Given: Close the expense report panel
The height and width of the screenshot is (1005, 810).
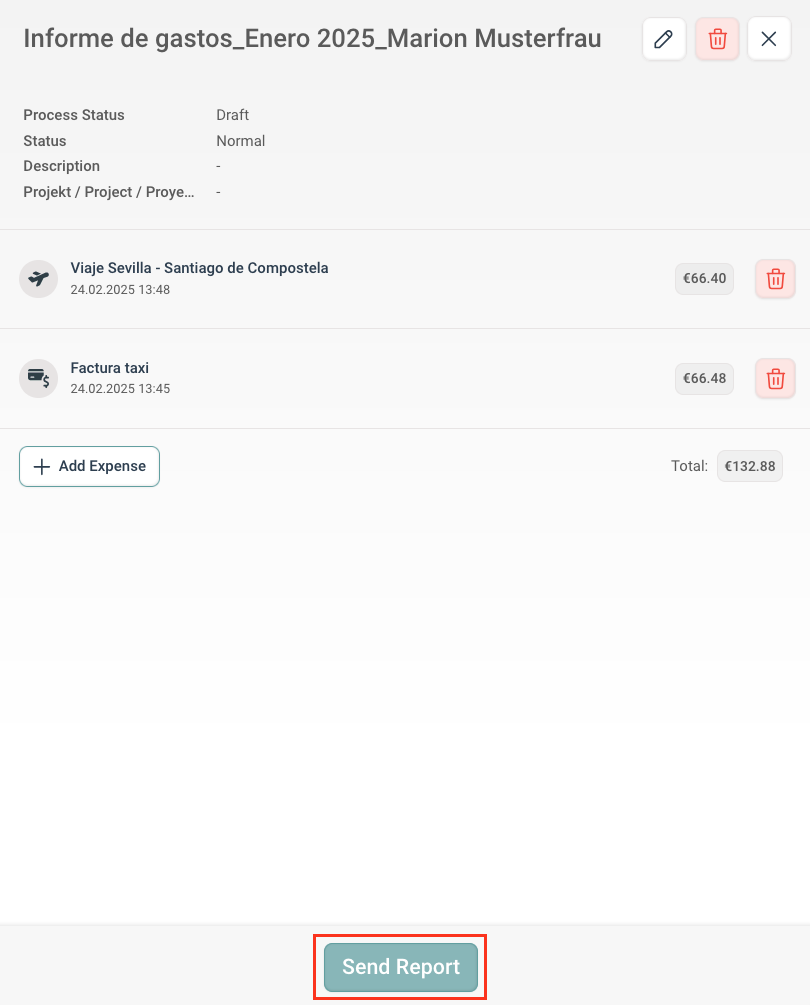Looking at the screenshot, I should [769, 39].
